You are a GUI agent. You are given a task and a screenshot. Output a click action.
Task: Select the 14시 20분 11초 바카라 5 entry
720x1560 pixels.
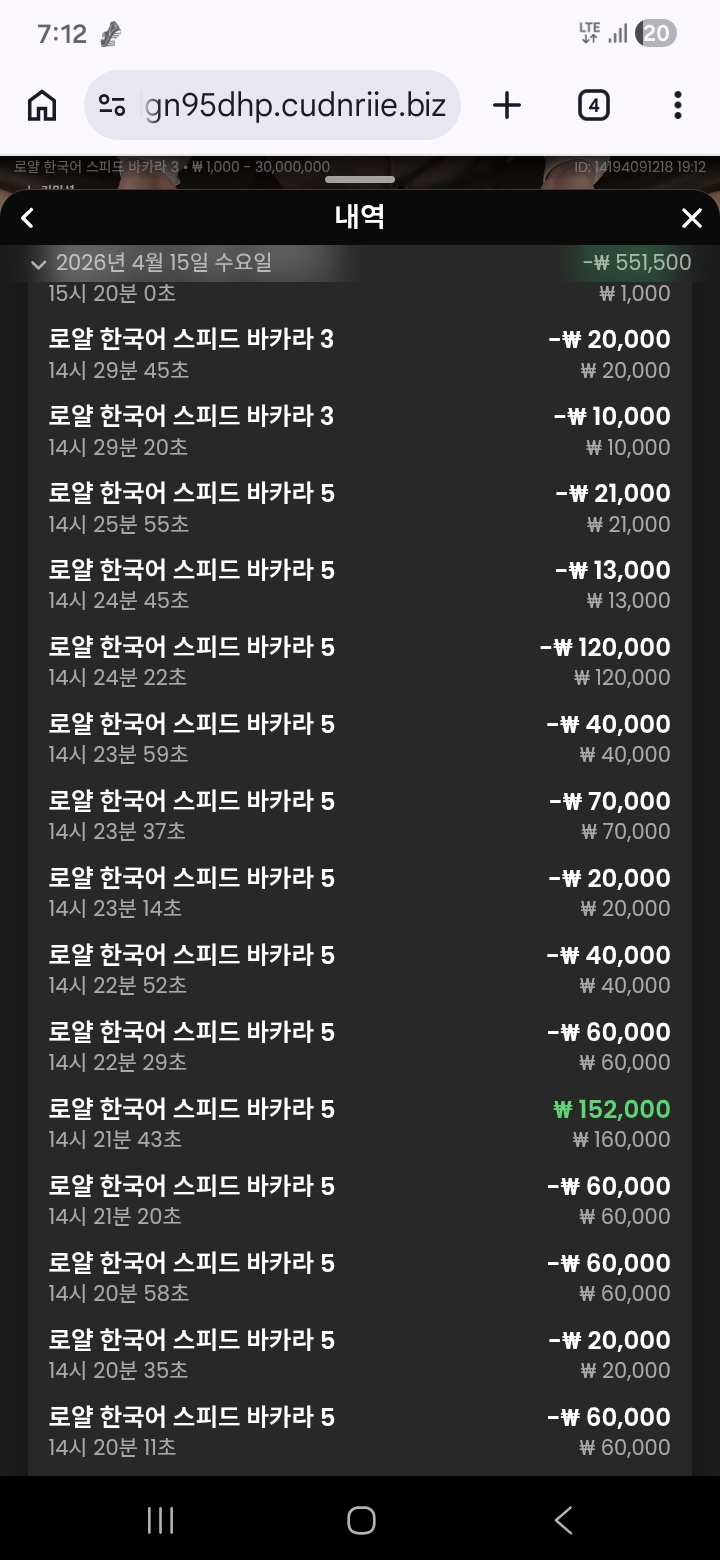click(x=360, y=1431)
